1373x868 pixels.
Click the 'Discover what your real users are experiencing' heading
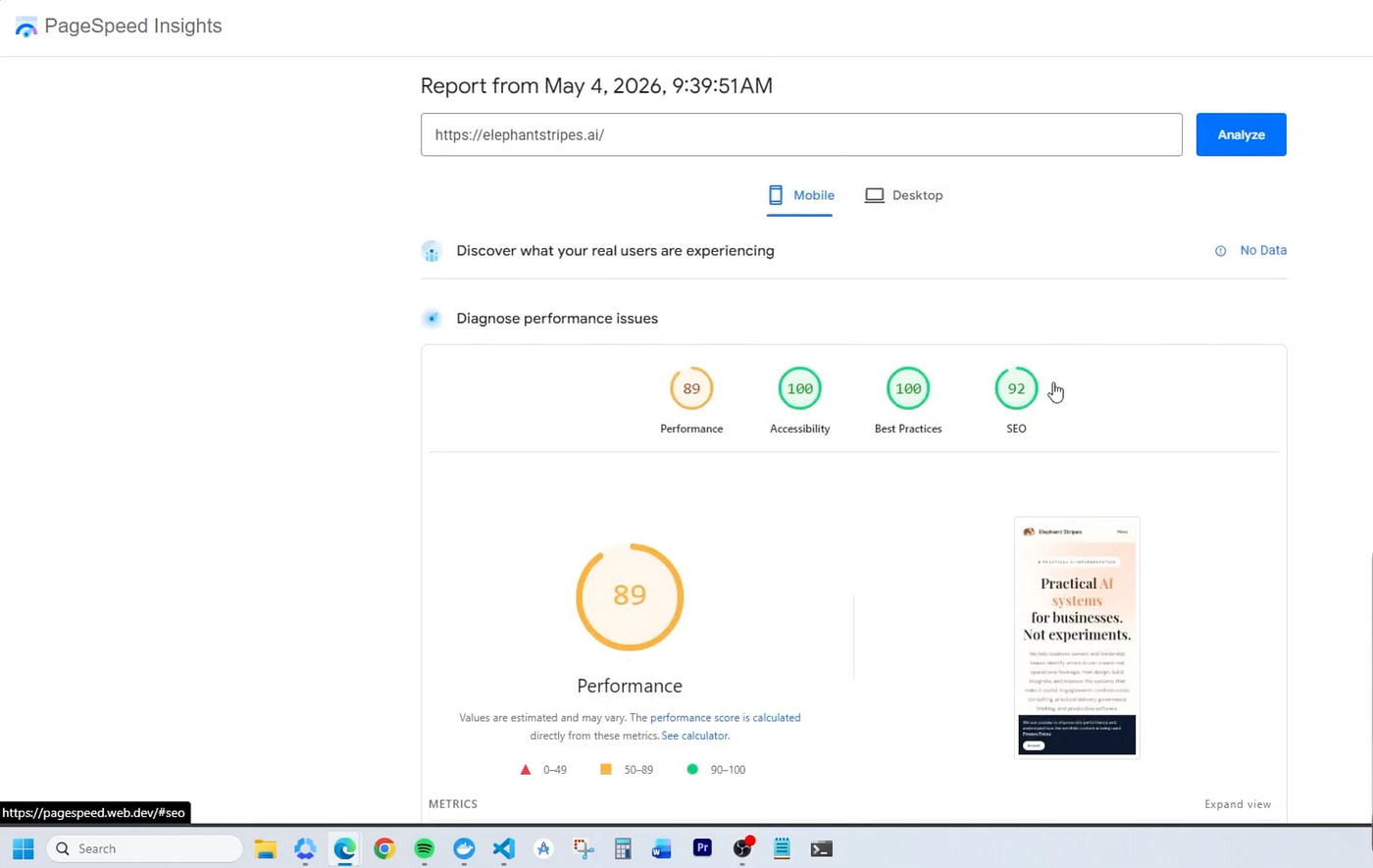click(x=615, y=251)
